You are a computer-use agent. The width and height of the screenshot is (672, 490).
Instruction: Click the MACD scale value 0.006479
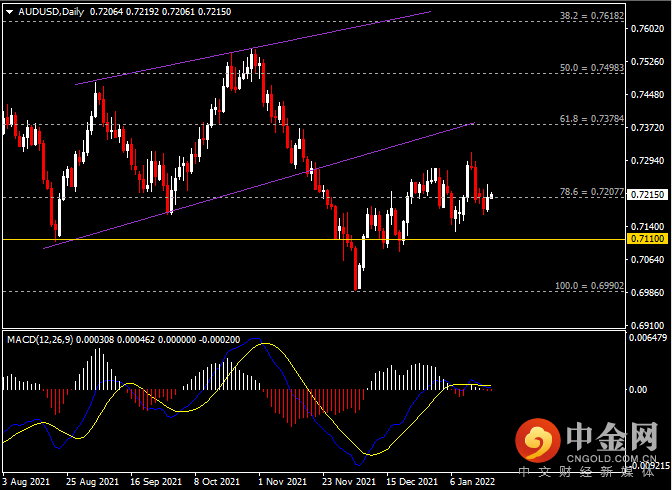click(648, 338)
